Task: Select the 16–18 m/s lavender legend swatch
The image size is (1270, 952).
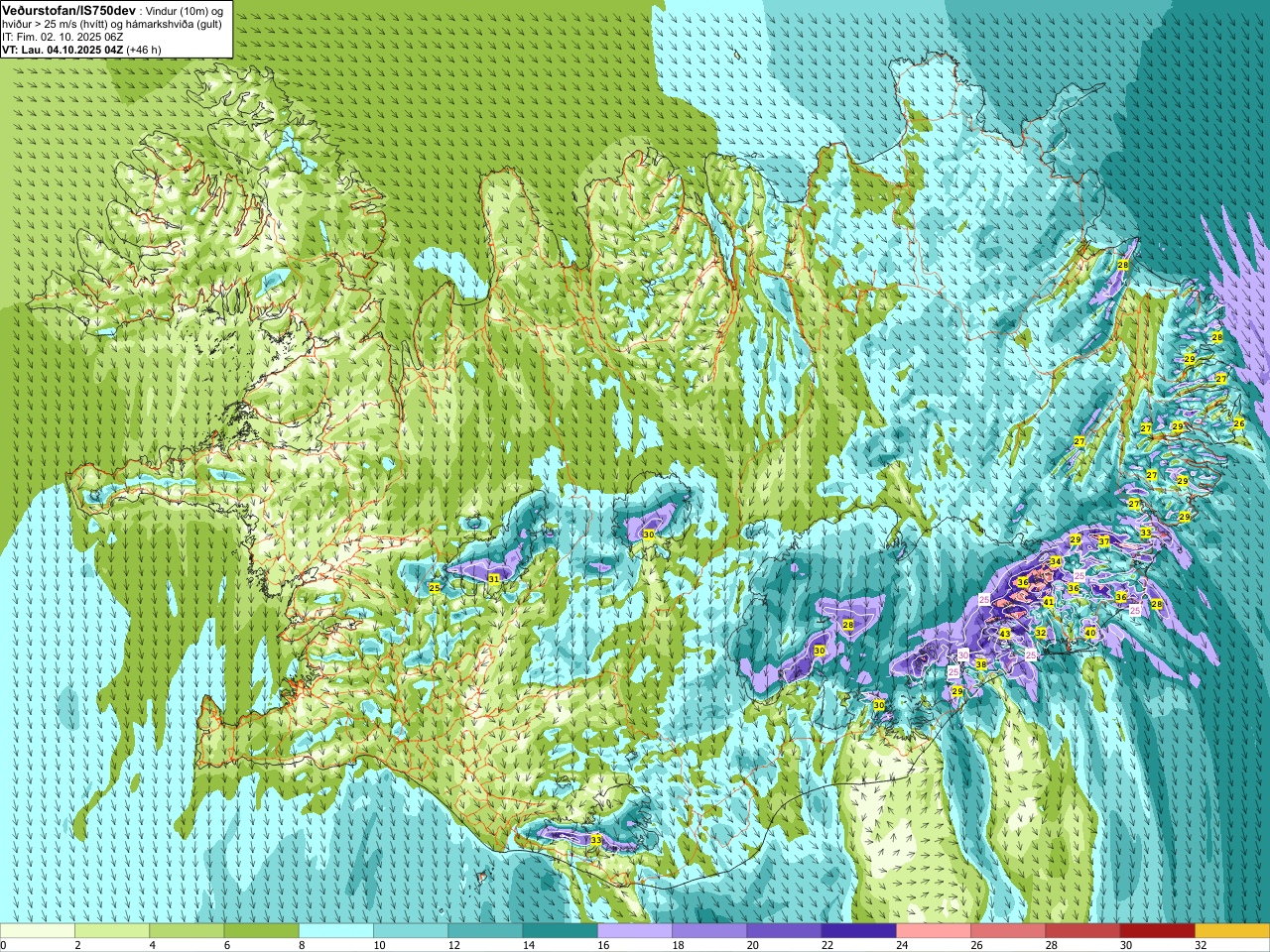Action: tap(635, 931)
